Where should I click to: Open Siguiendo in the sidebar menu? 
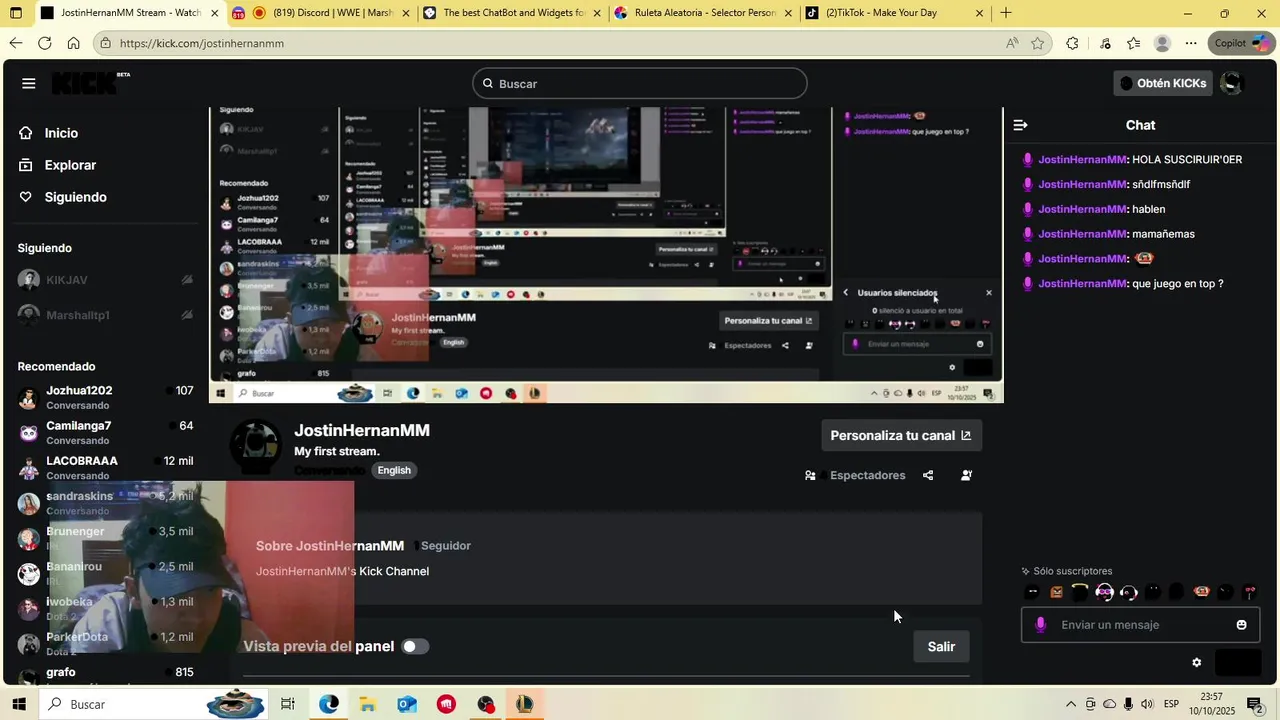(75, 197)
